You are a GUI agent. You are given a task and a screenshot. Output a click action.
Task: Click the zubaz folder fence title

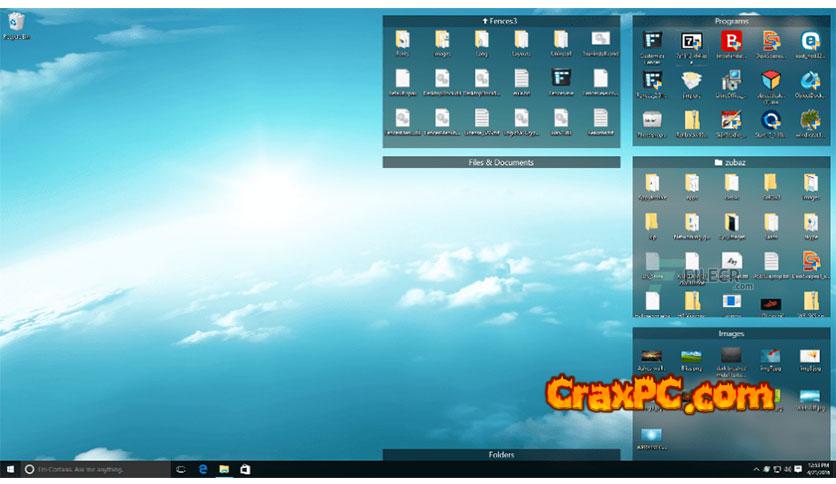(731, 161)
